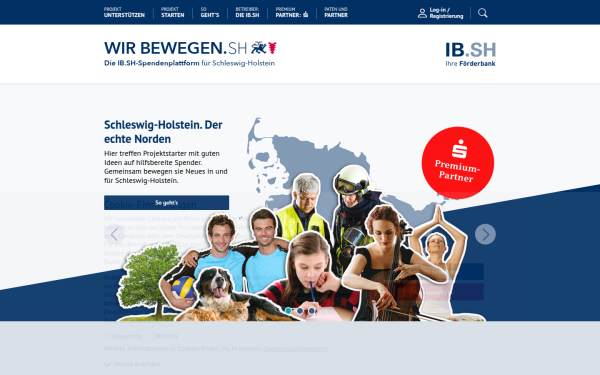The width and height of the screenshot is (600, 375).
Task: Open the Projekt unterstützen menu item
Action: pos(124,12)
